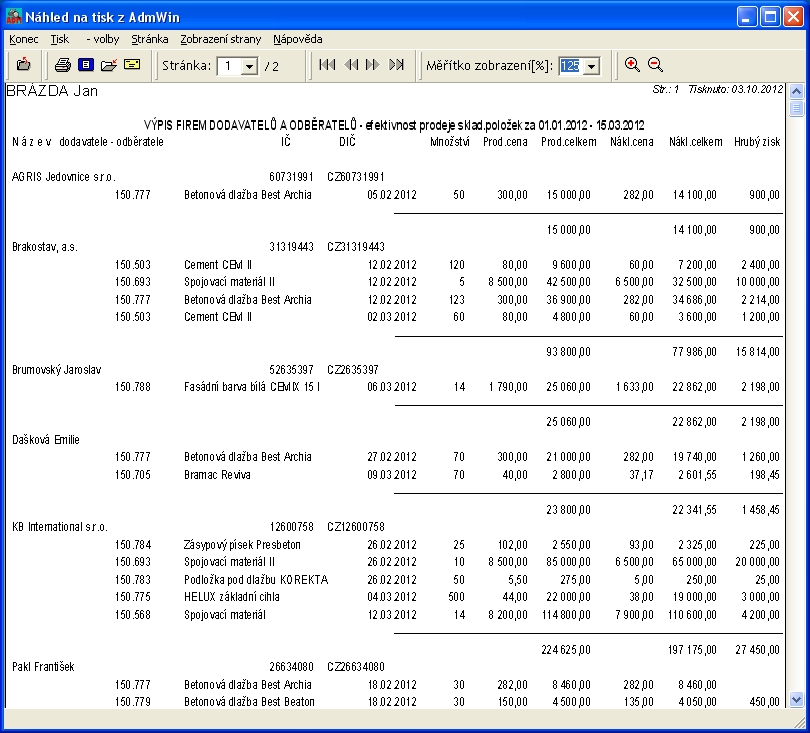Open the Měřítko zobrazení scale dropdown
Viewport: 810px width, 733px height.
tap(591, 66)
